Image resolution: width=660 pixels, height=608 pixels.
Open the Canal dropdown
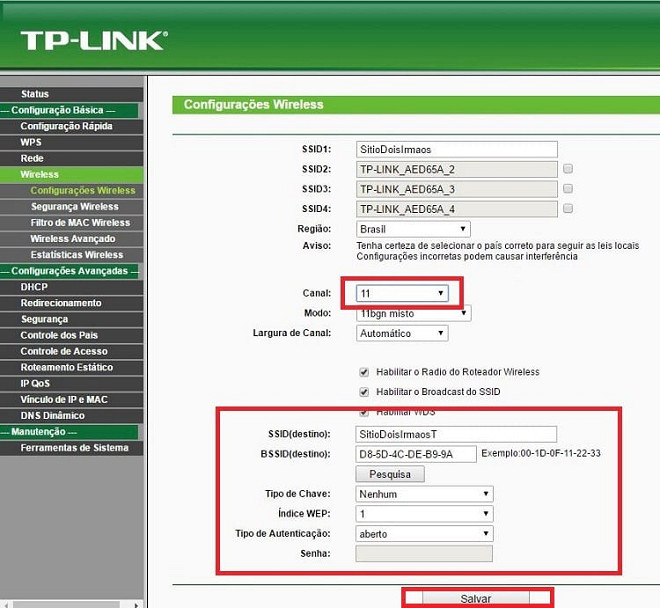click(402, 293)
